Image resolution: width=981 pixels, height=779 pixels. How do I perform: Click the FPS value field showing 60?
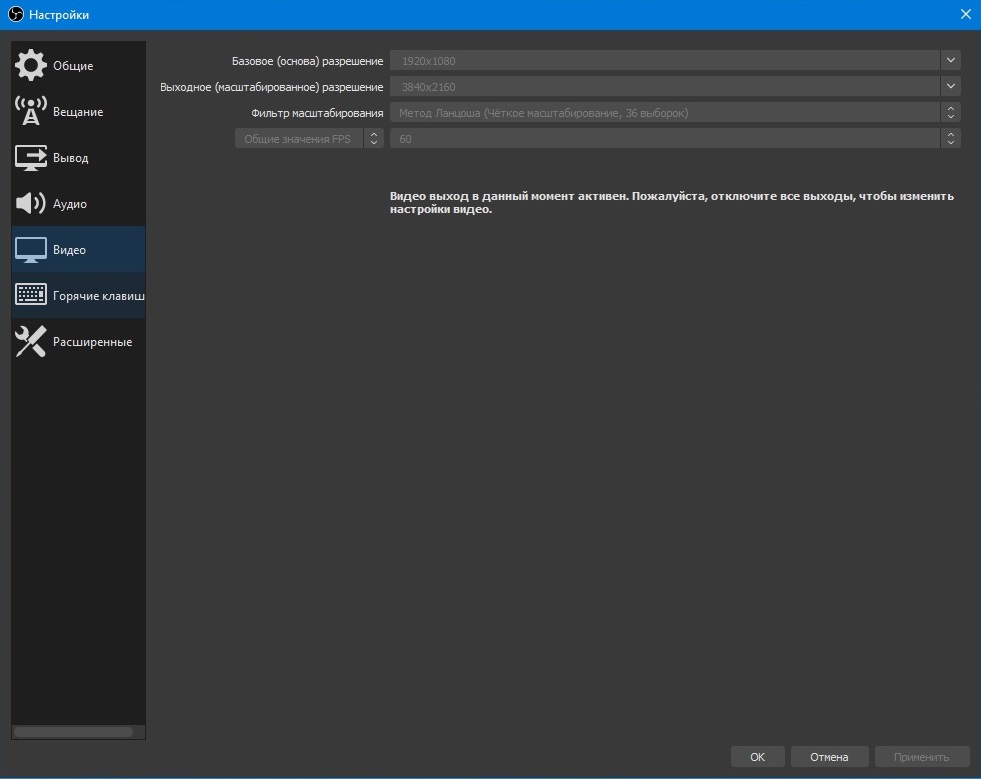(x=665, y=139)
